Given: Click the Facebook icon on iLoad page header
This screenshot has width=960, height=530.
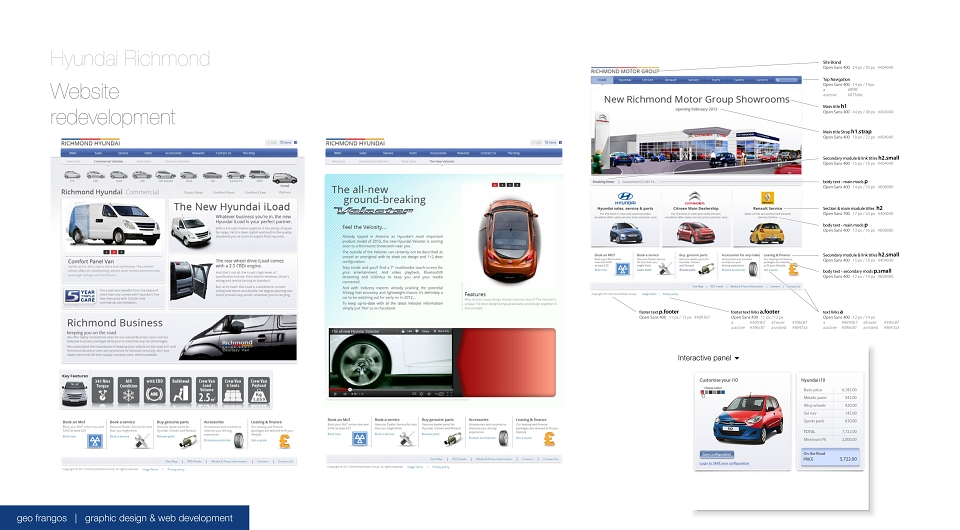Looking at the screenshot, I should pyautogui.click(x=295, y=143).
